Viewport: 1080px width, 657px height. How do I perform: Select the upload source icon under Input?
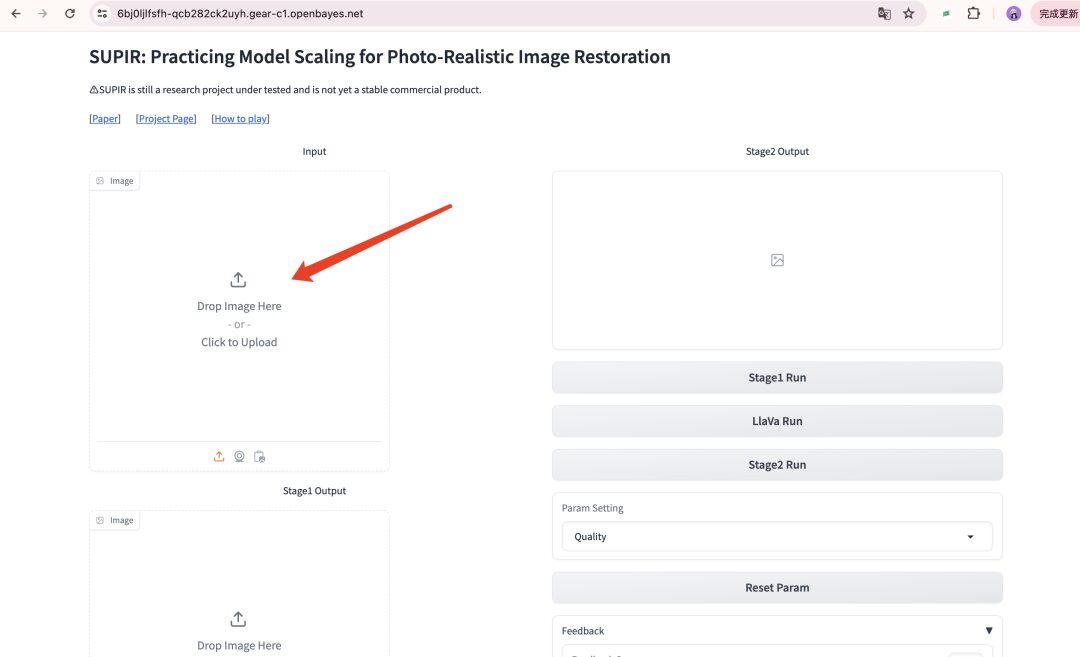tap(219, 457)
